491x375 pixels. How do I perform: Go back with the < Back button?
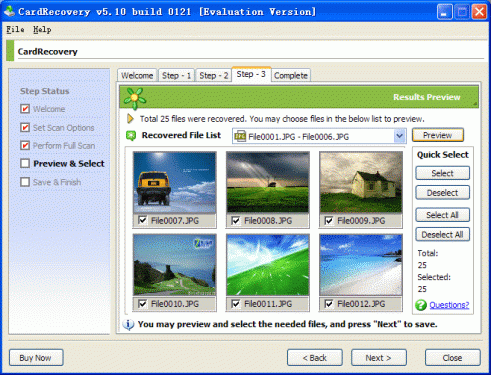[315, 358]
